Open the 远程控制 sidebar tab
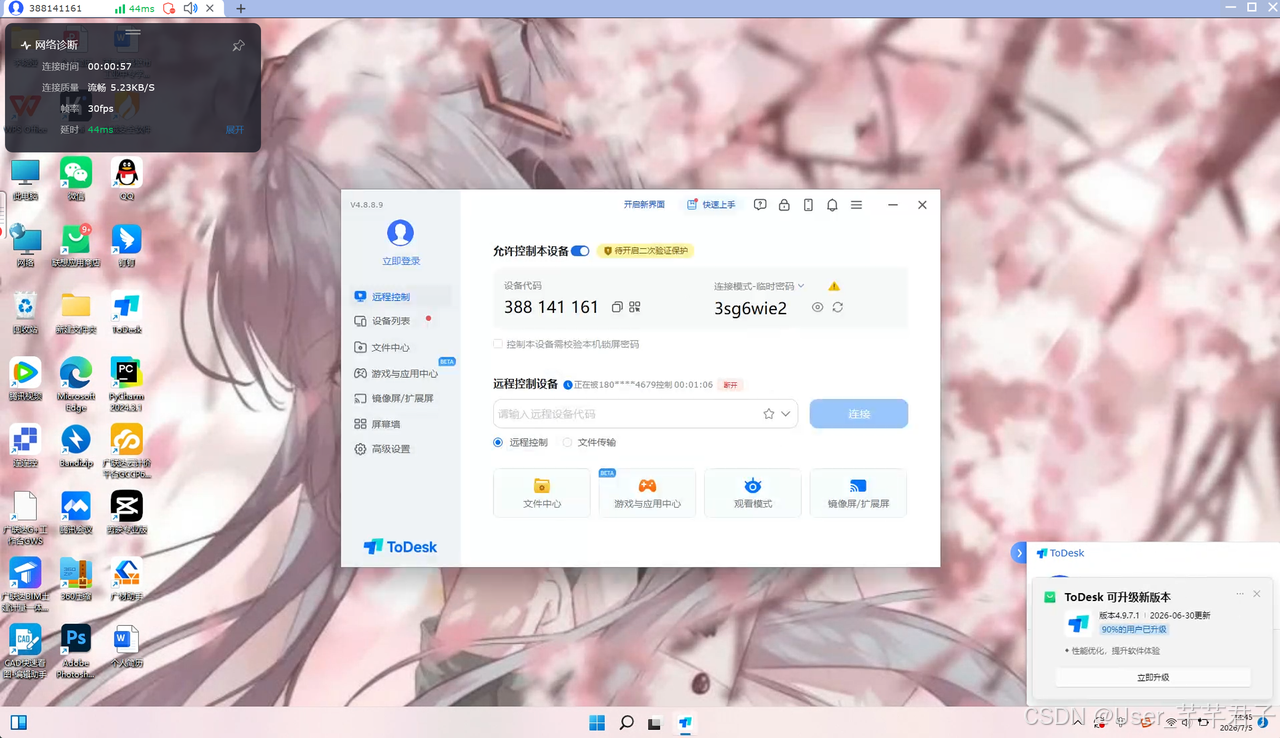This screenshot has width=1280, height=738. [400, 297]
